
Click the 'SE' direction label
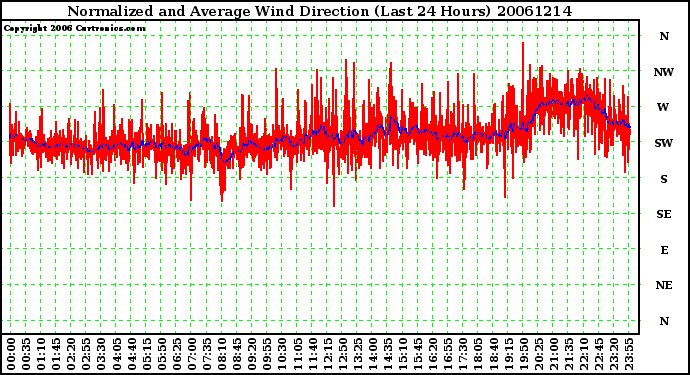point(664,214)
